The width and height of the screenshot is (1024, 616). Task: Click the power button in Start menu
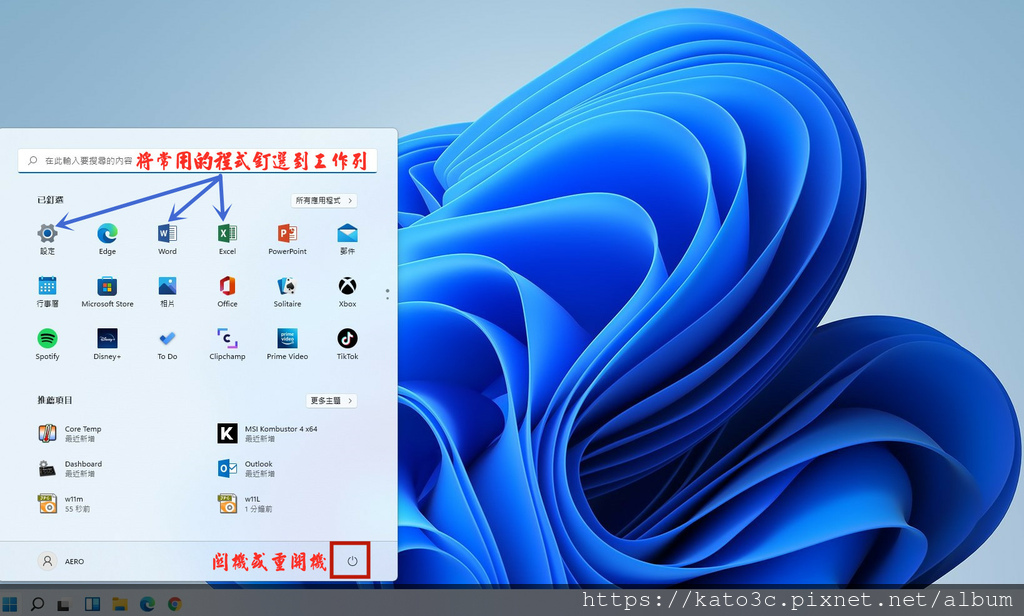click(x=352, y=561)
